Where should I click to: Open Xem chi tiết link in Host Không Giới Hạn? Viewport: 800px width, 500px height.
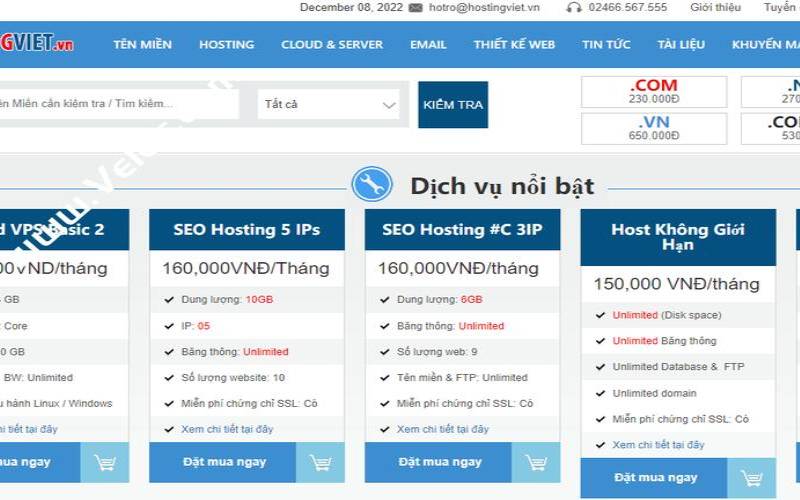coord(658,445)
